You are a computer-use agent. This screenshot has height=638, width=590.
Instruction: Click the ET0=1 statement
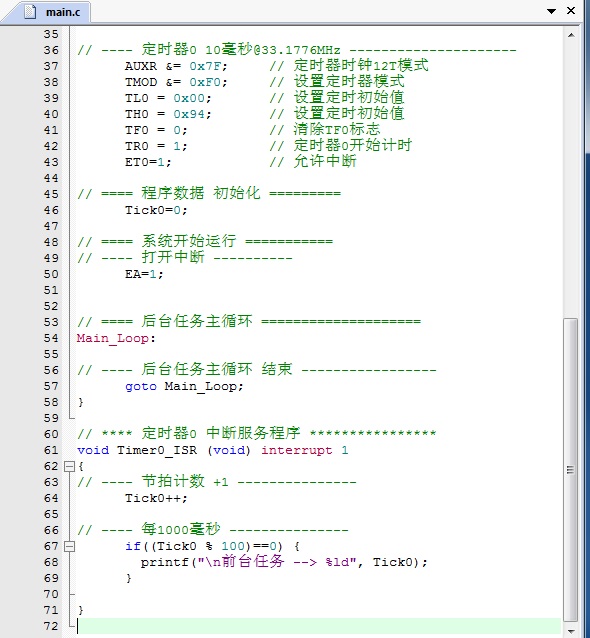(x=148, y=162)
